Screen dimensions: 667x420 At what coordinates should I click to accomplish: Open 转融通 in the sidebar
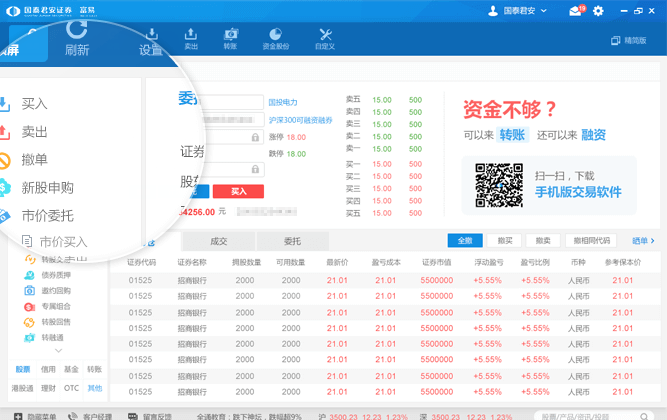(44, 338)
